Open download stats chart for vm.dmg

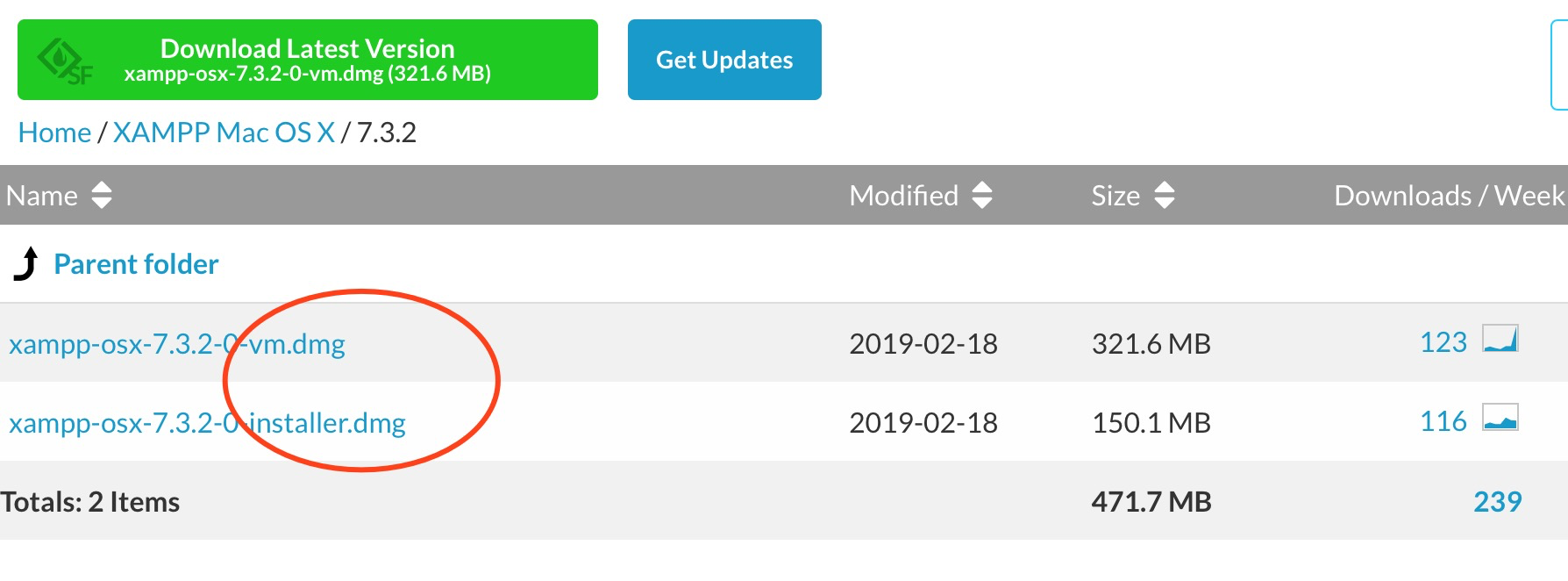coord(1500,339)
